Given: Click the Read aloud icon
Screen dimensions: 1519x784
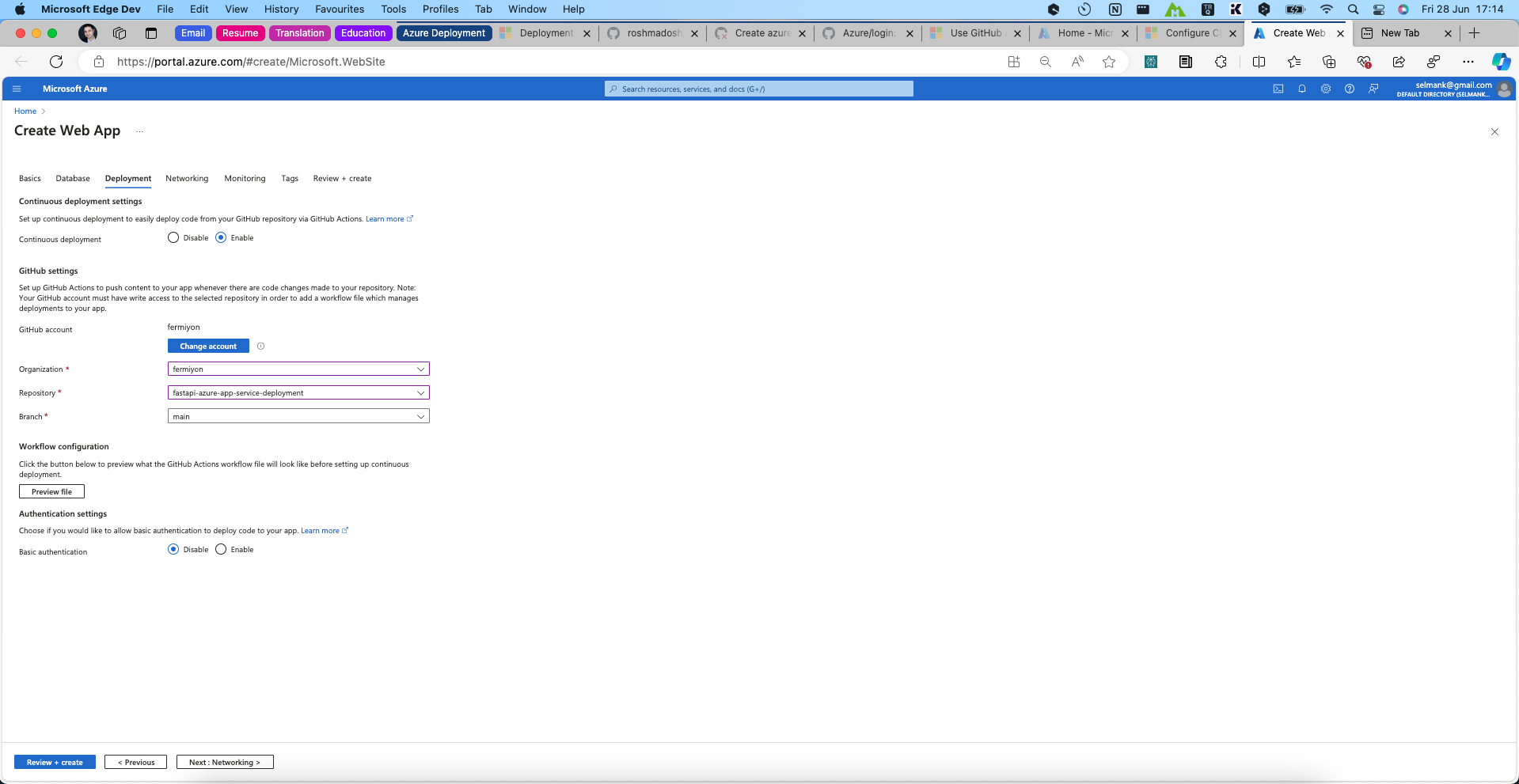Looking at the screenshot, I should click(x=1077, y=62).
